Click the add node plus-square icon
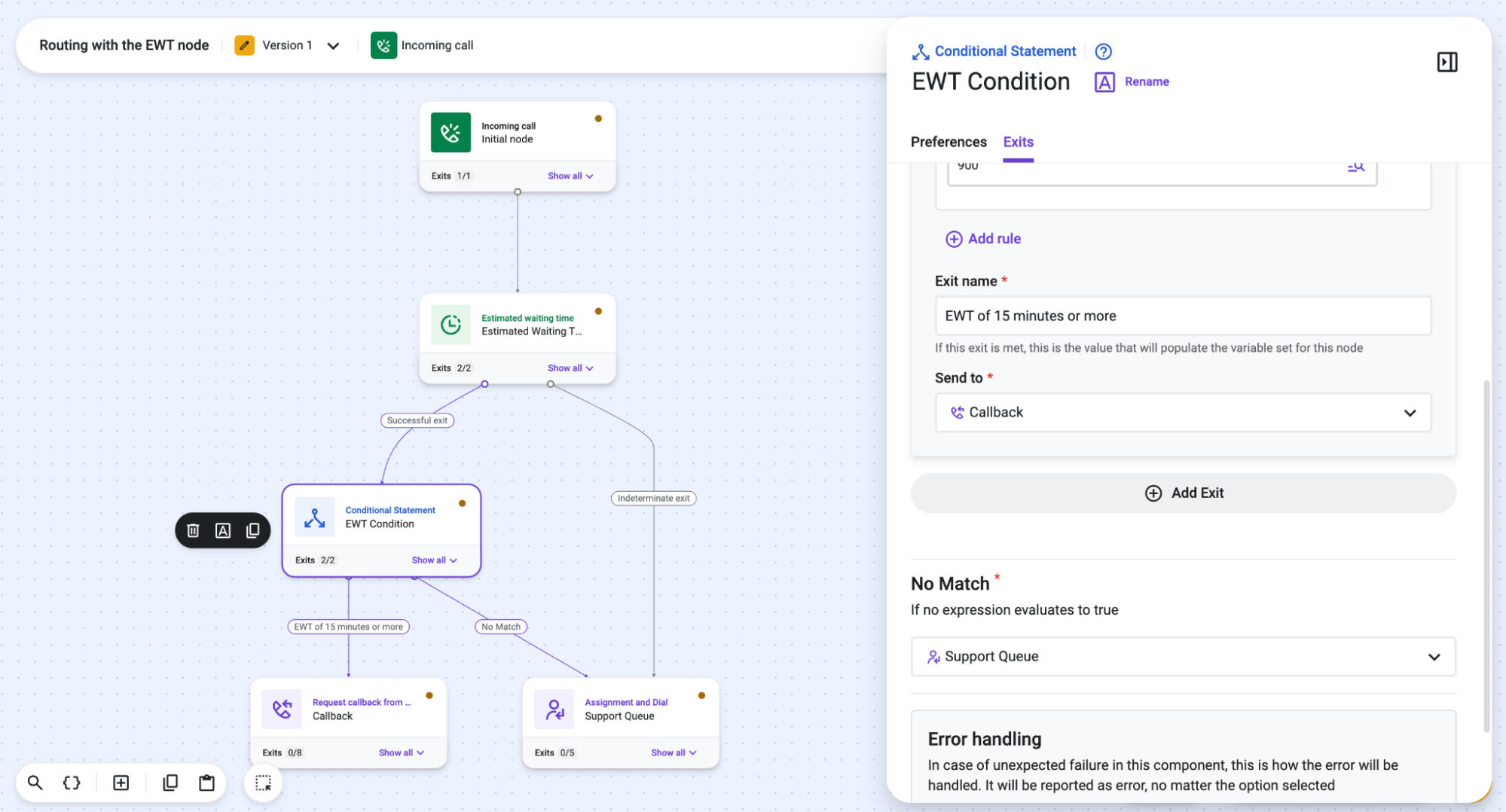 121,783
